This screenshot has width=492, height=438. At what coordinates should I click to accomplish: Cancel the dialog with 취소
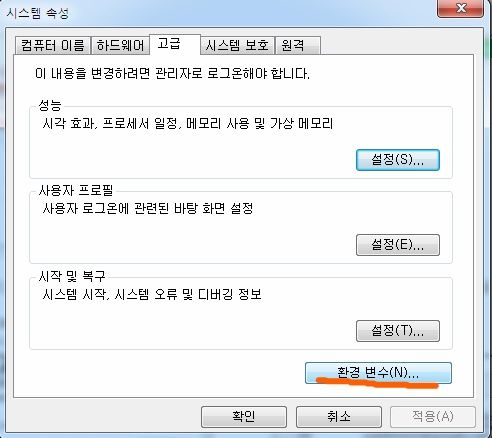(x=339, y=417)
